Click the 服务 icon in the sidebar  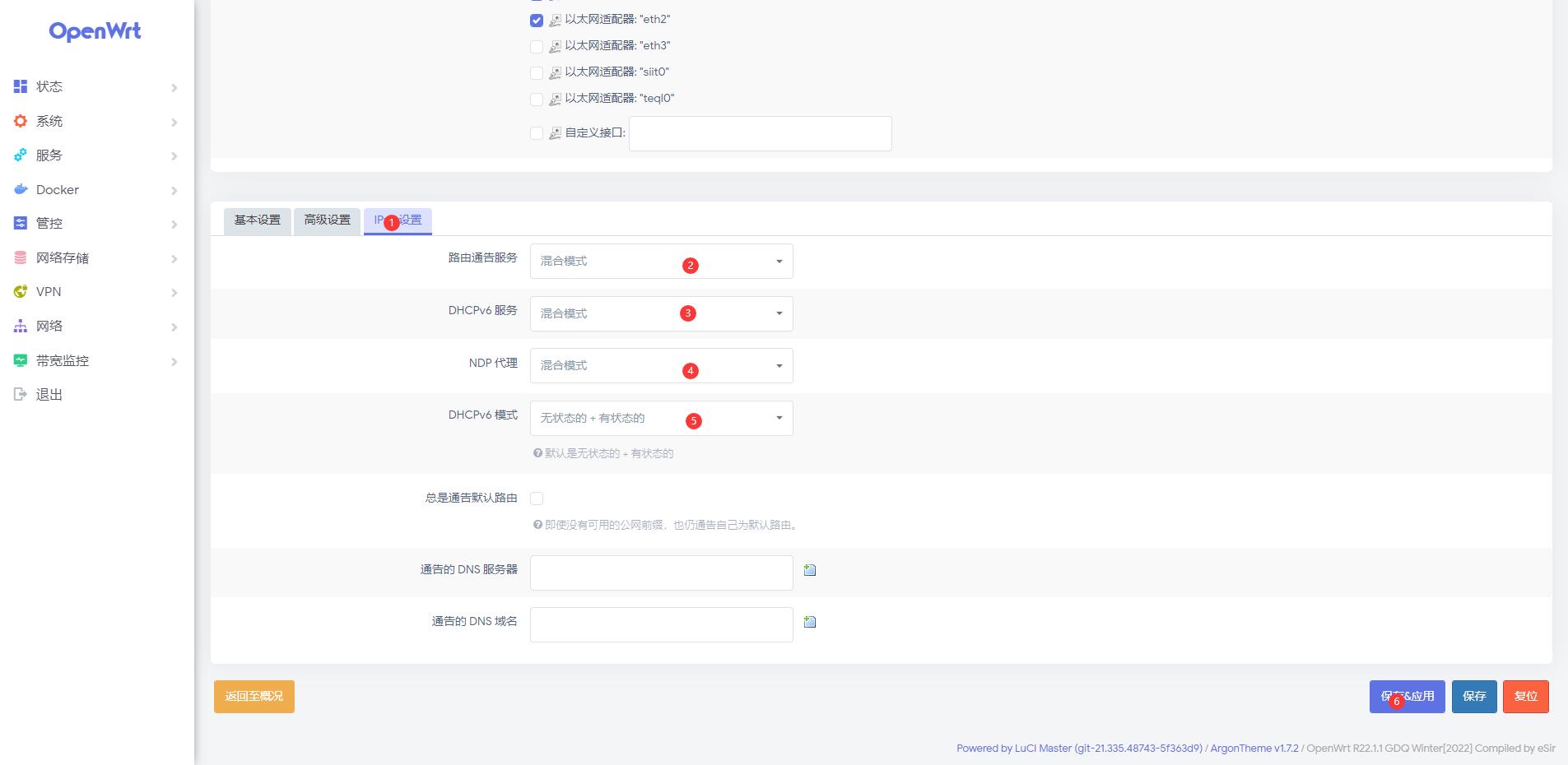[21, 155]
